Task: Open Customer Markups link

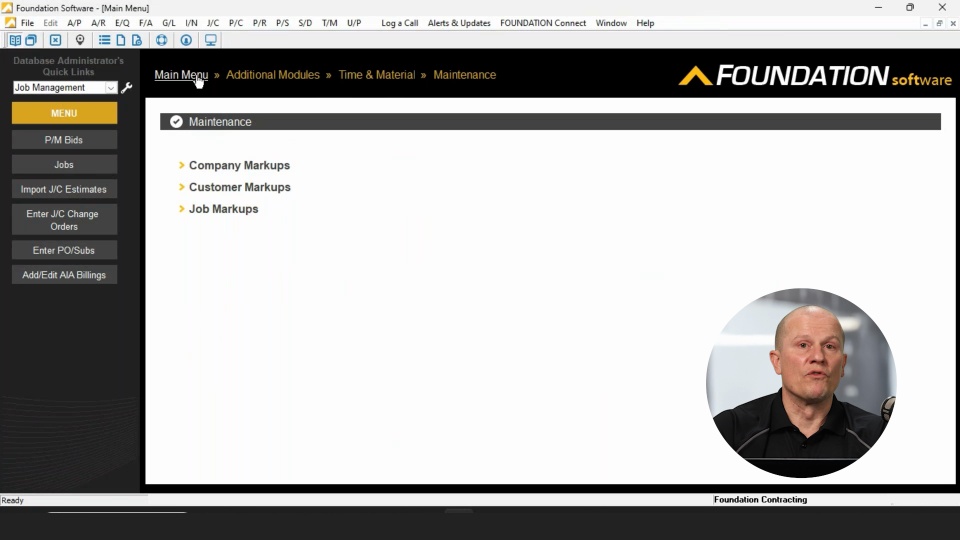Action: pos(239,187)
